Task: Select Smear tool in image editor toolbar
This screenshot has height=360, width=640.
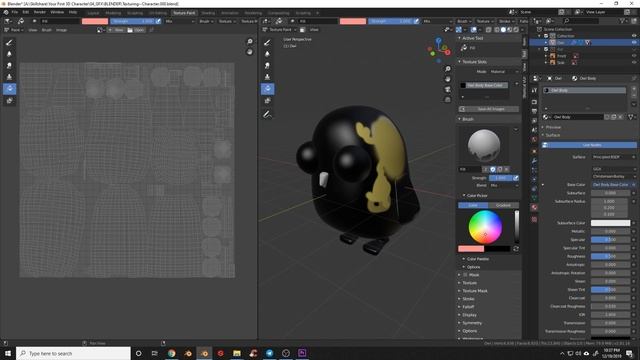Action: [x=9, y=65]
